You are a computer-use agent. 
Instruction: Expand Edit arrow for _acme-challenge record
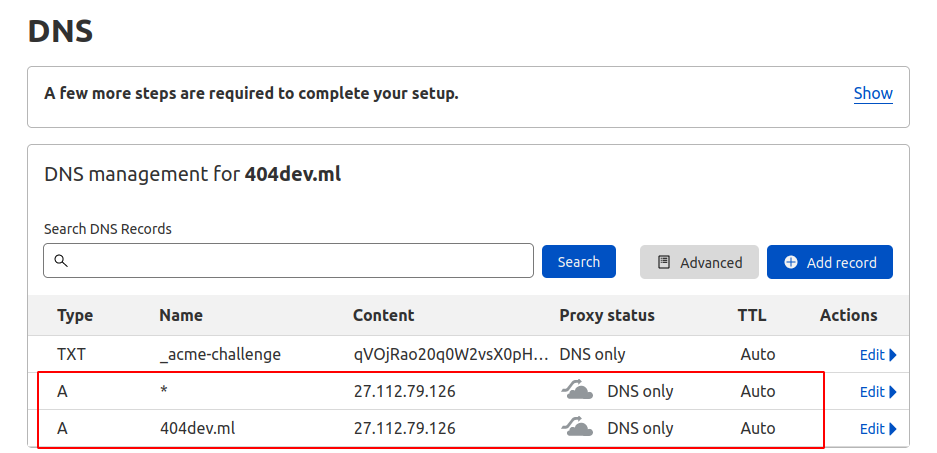coord(893,355)
